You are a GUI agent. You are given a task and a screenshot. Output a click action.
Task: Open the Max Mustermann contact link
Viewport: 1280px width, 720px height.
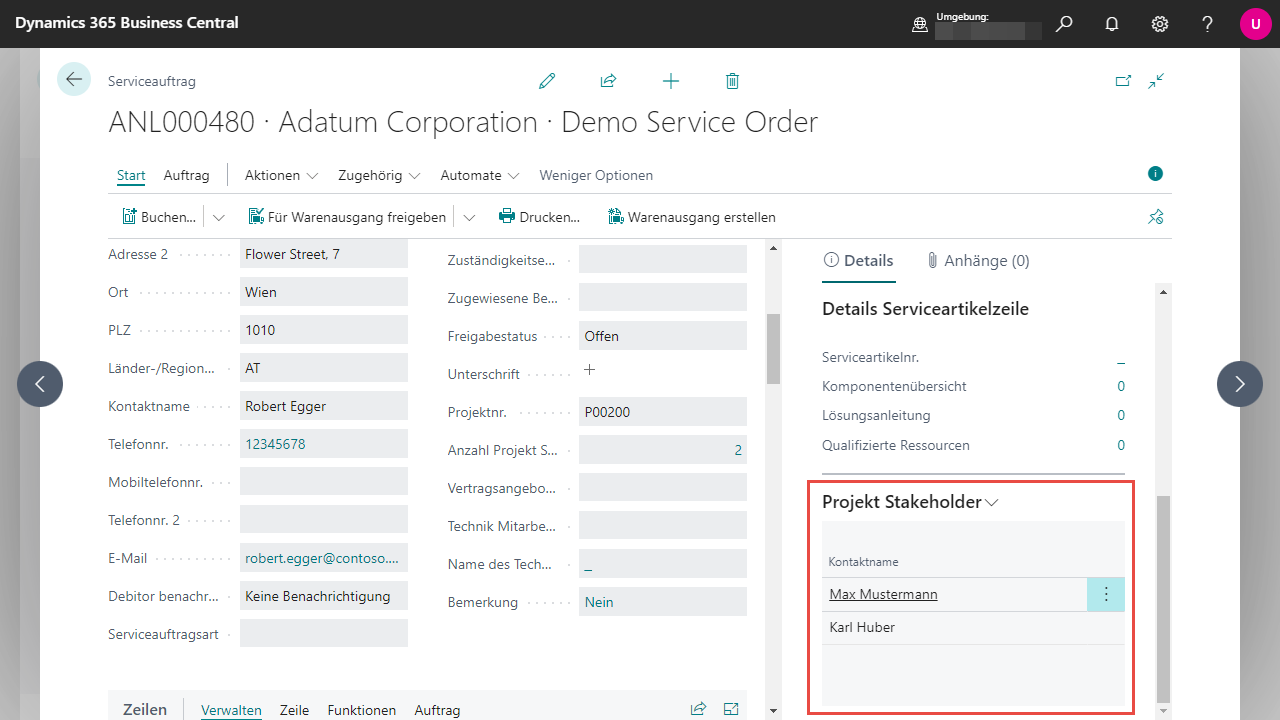click(883, 594)
